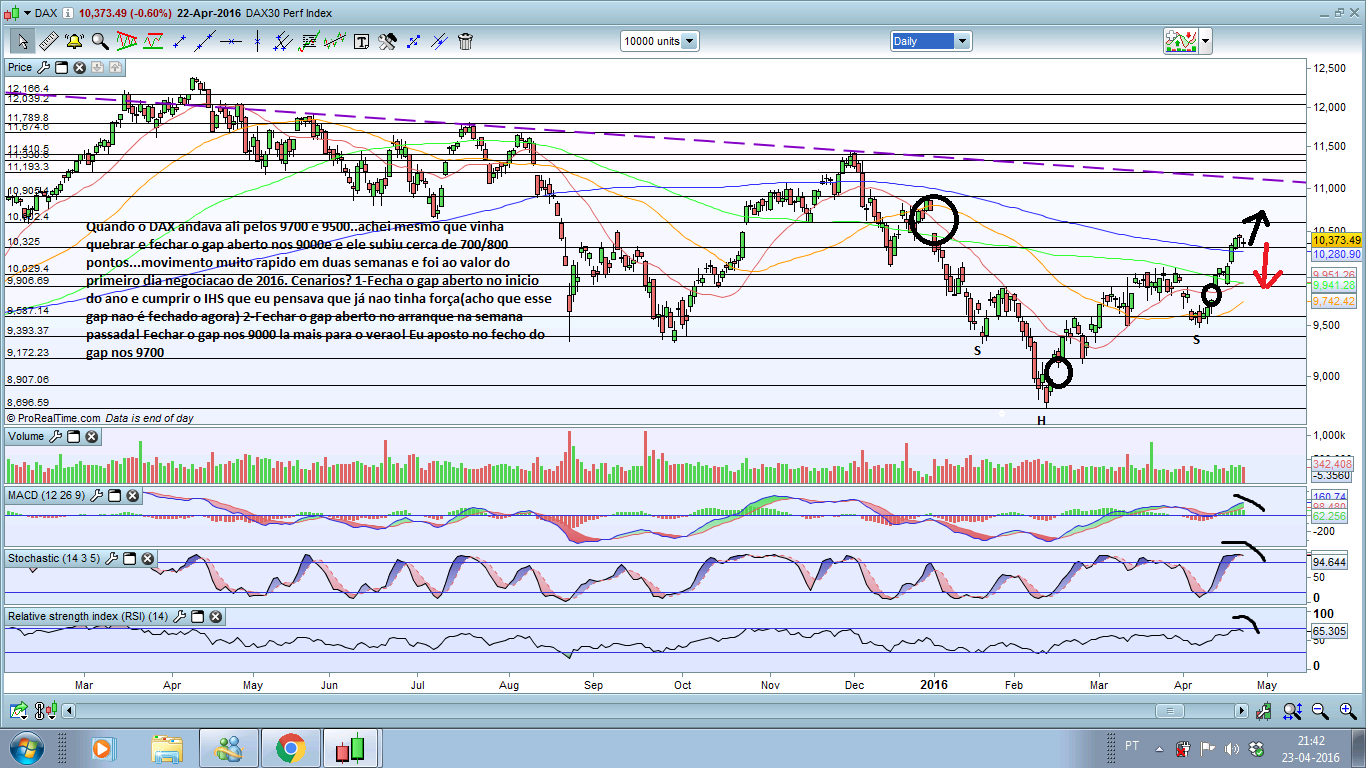Open the Daily timeframe dropdown
Viewport: 1366px width, 768px height.
(931, 41)
